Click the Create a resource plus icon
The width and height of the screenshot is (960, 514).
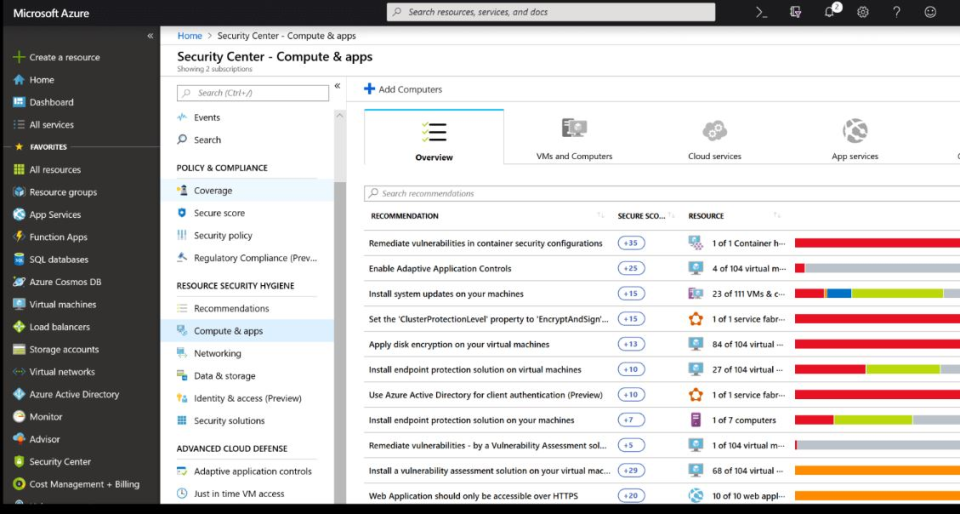coord(19,57)
